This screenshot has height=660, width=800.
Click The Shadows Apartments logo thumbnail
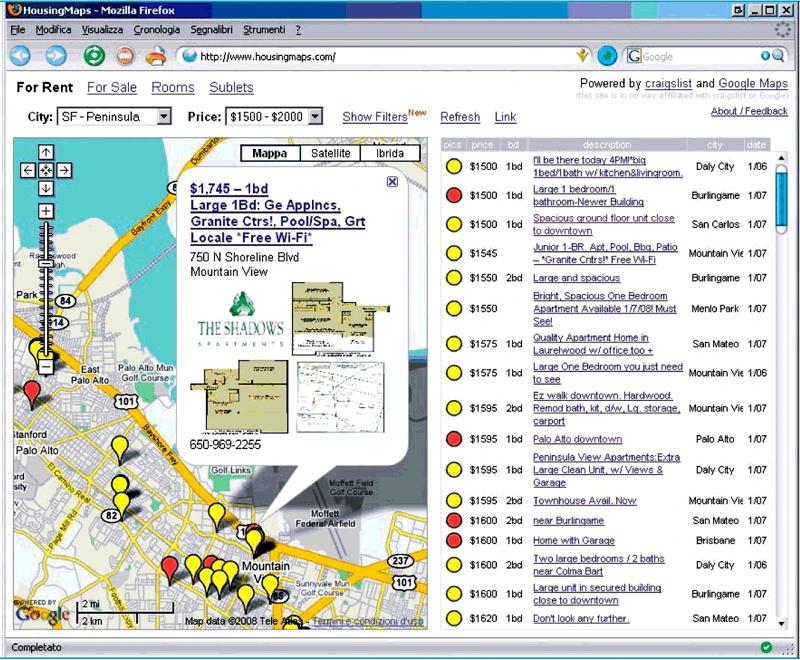[x=240, y=318]
